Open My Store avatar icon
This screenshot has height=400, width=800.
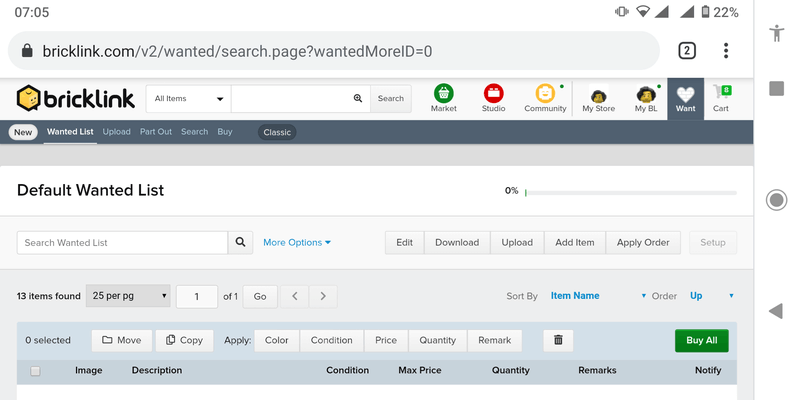coord(598,98)
